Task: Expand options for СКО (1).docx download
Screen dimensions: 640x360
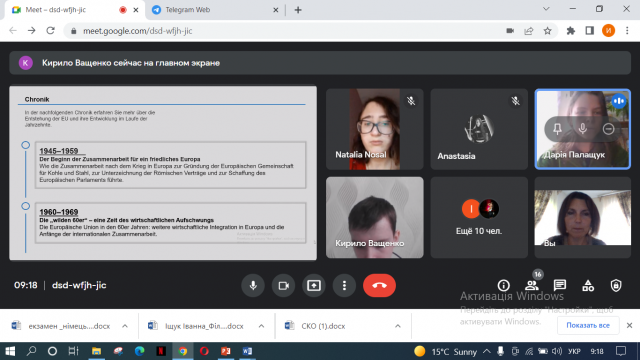Action: (398, 326)
